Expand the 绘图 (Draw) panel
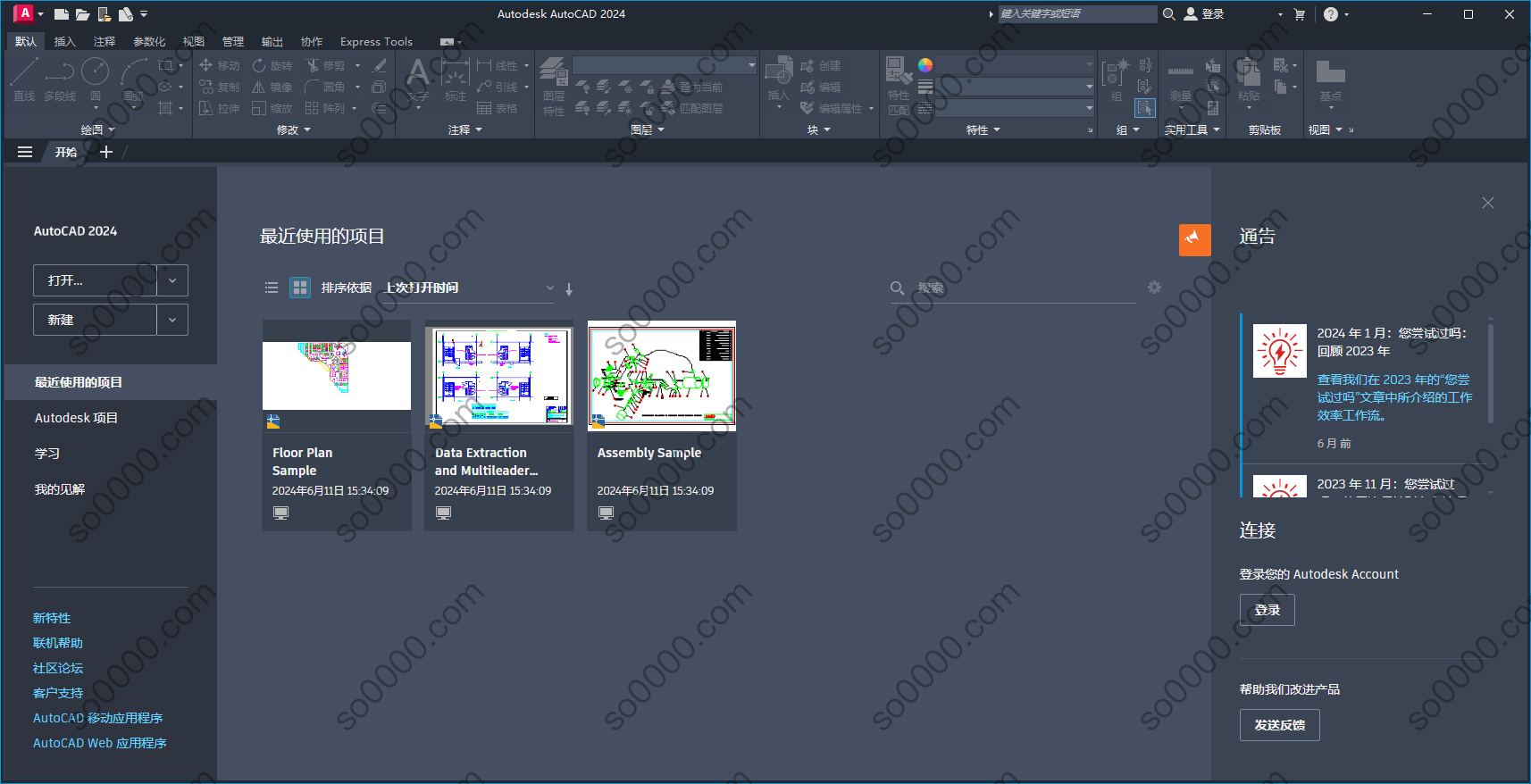 click(x=98, y=130)
